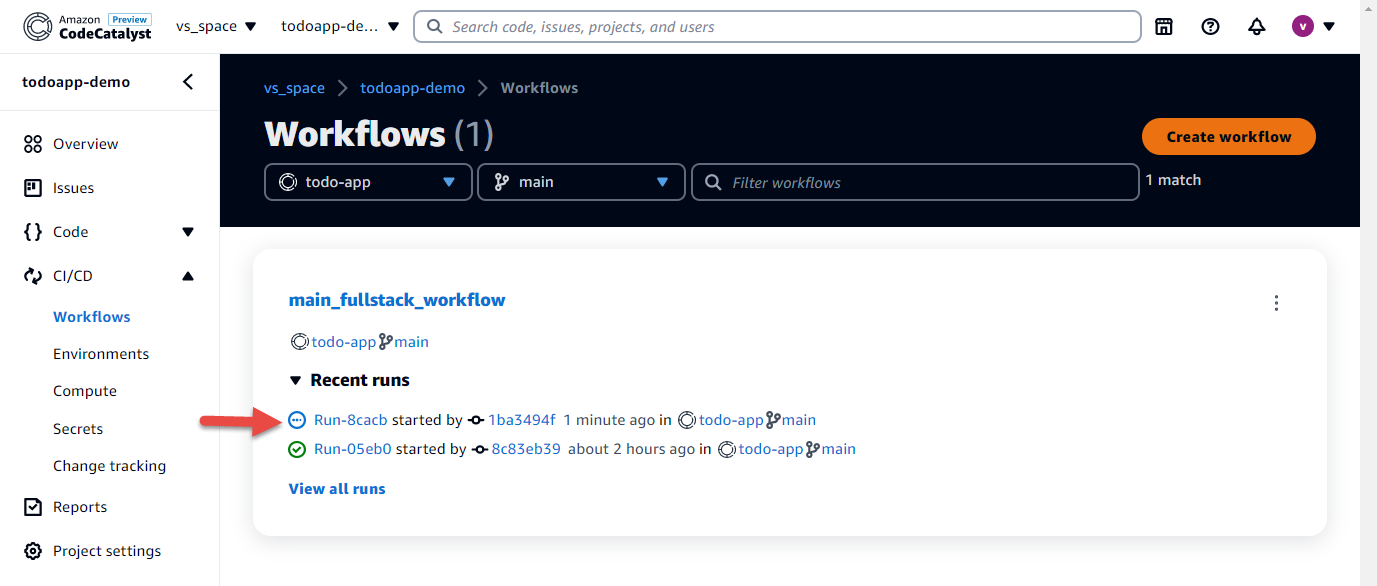1377x586 pixels.
Task: Select the global search magnifier icon
Action: point(435,27)
